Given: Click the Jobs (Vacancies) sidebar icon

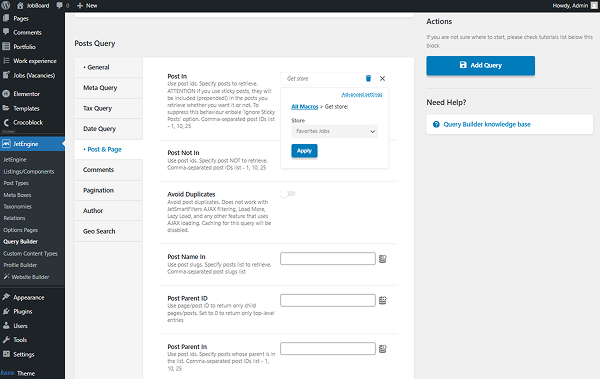Looking at the screenshot, I should tap(6, 75).
